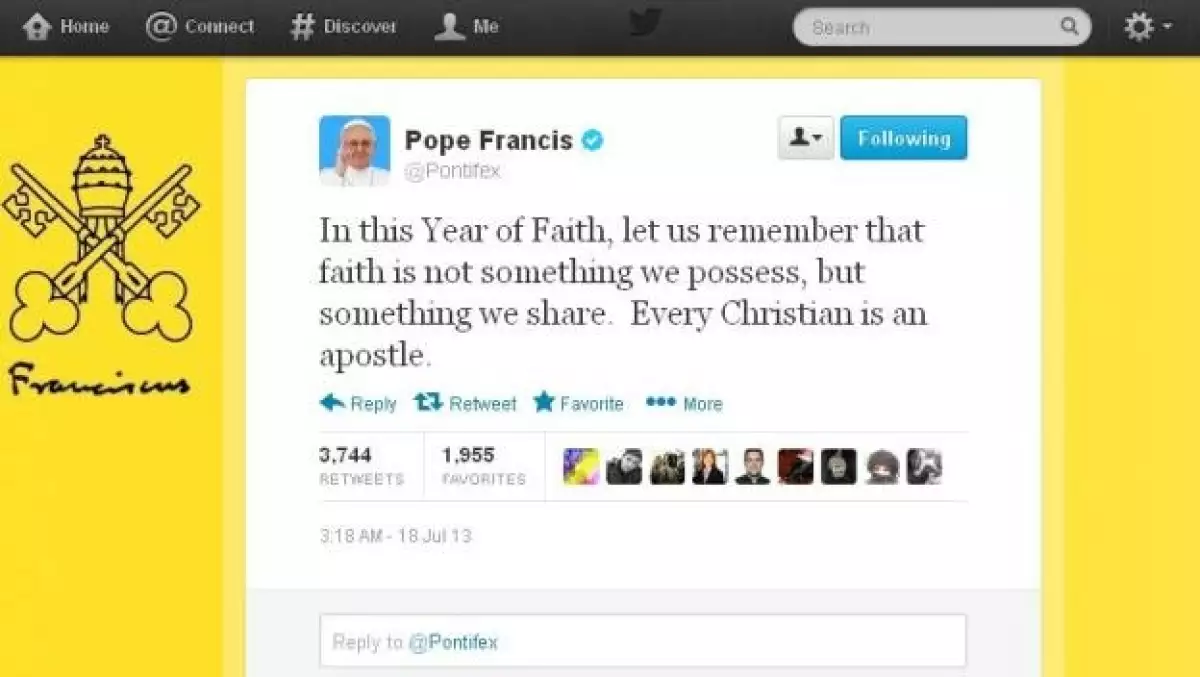
Task: Open Pope Francis profile picture
Action: pyautogui.click(x=354, y=150)
